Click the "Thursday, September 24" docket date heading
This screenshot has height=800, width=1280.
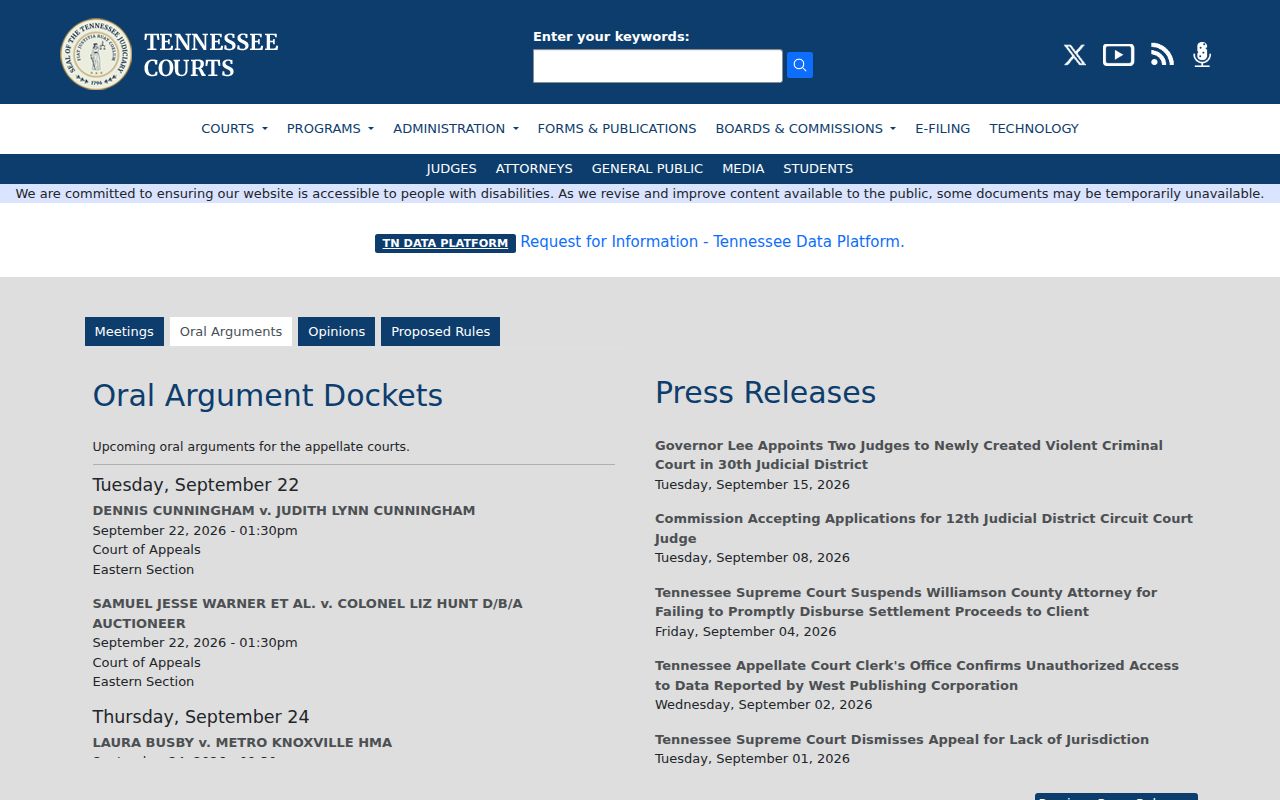click(201, 717)
